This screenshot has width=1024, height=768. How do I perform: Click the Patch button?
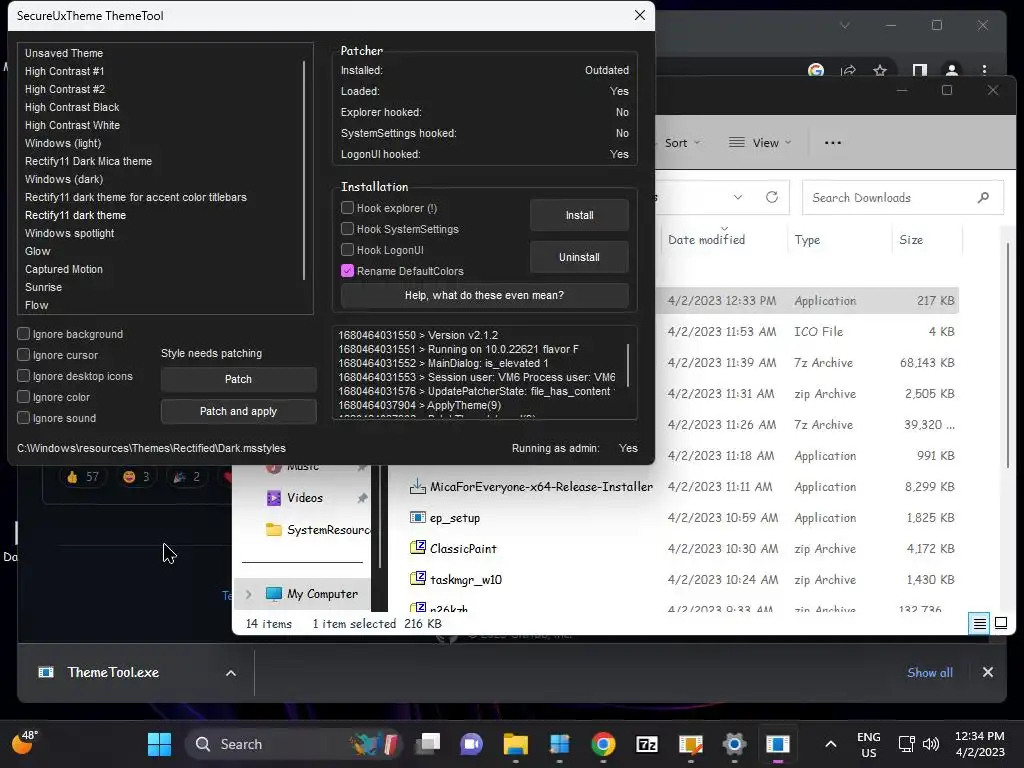[238, 379]
